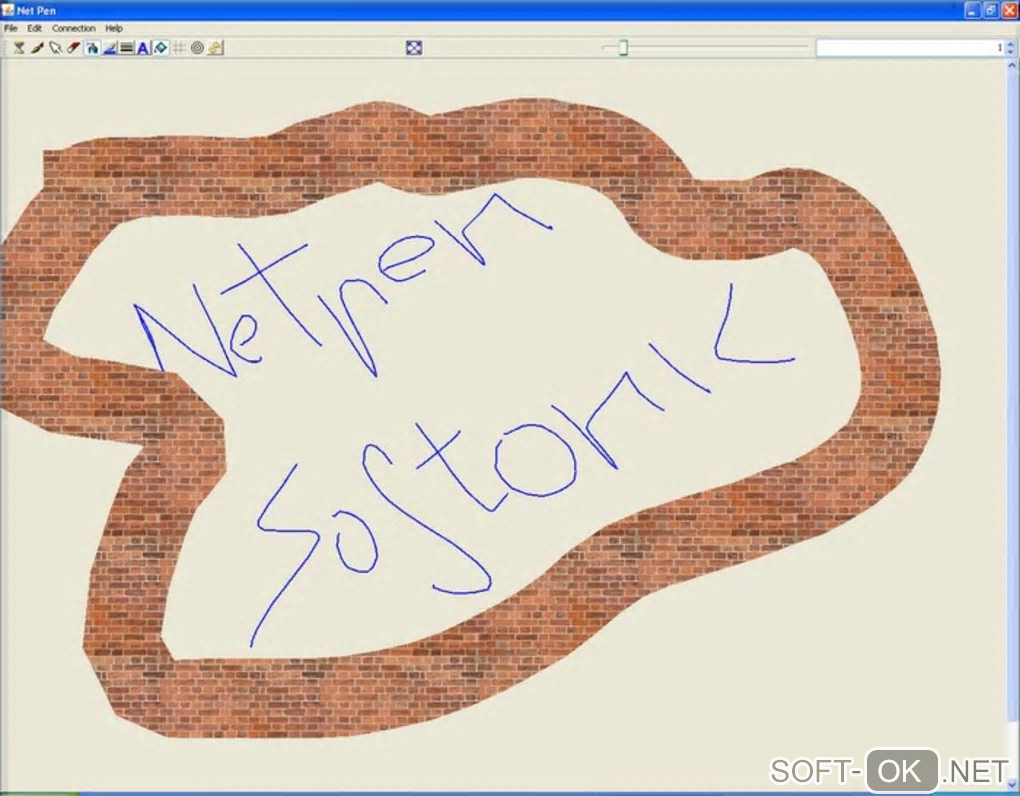Screen dimensions: 1020x796
Task: Click the blue checkered fullscreen icon
Action: [414, 47]
